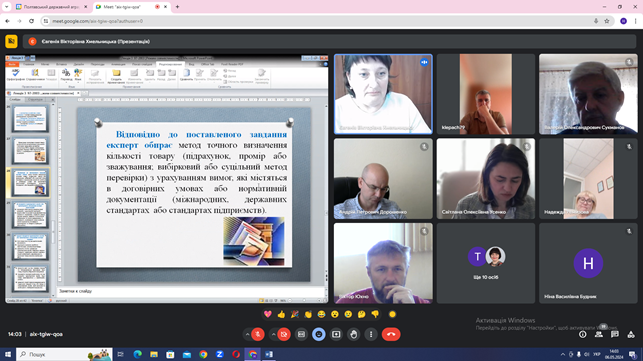Open meeting details info icon
The width and height of the screenshot is (643, 361).
tap(582, 334)
